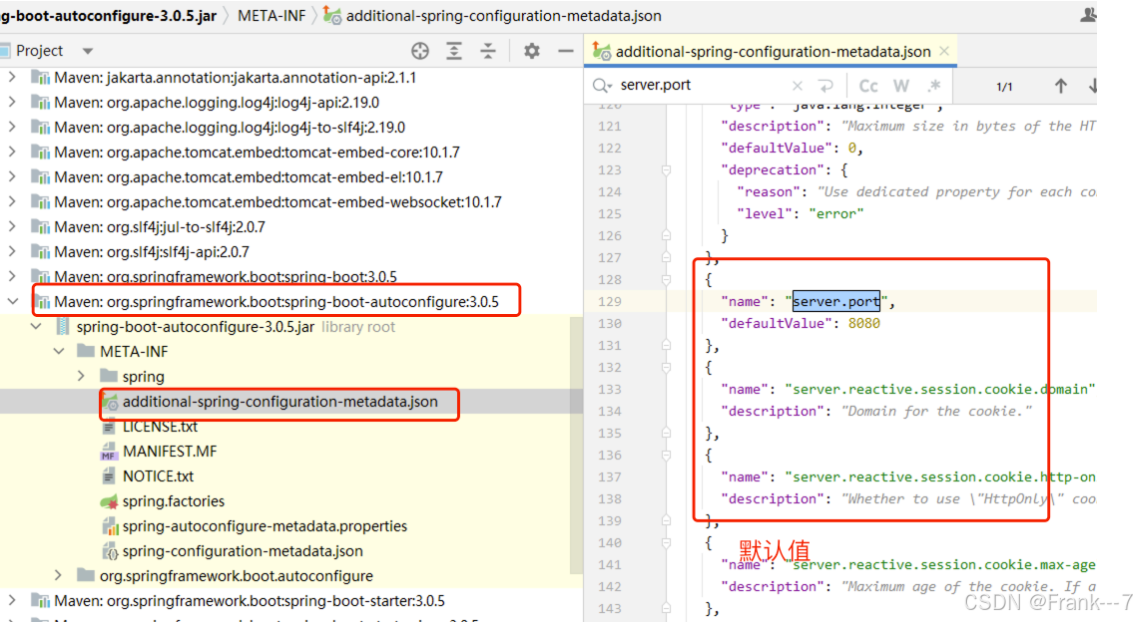
Task: Select spring.factories file
Action: click(173, 501)
